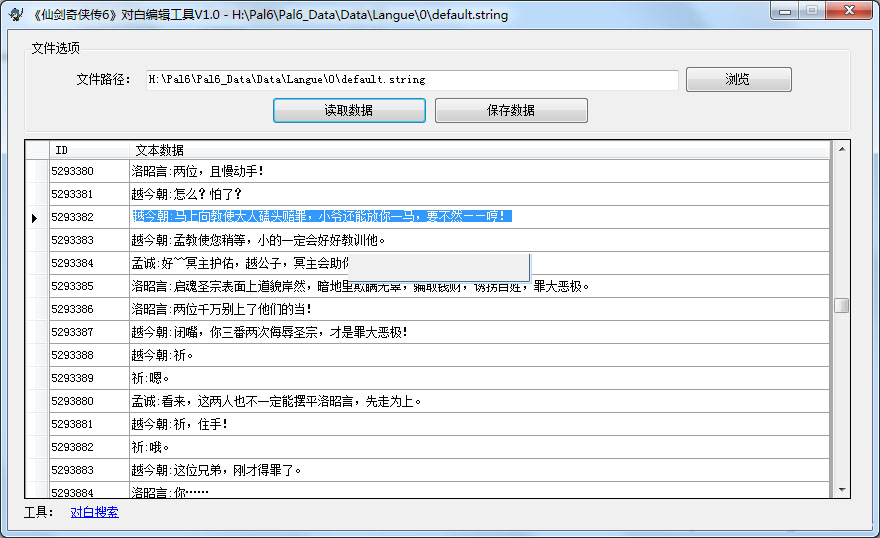Select ID cell 5293384

pyautogui.click(x=89, y=263)
